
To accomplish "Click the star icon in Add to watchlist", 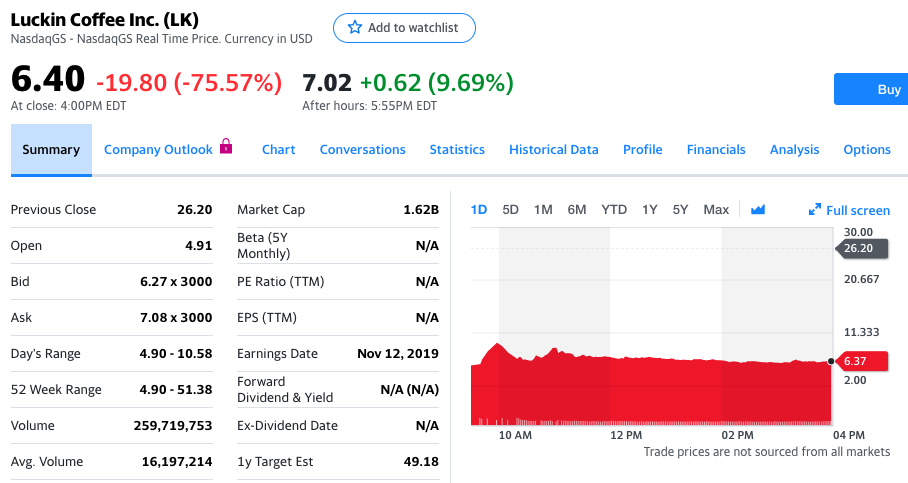I will pos(354,27).
